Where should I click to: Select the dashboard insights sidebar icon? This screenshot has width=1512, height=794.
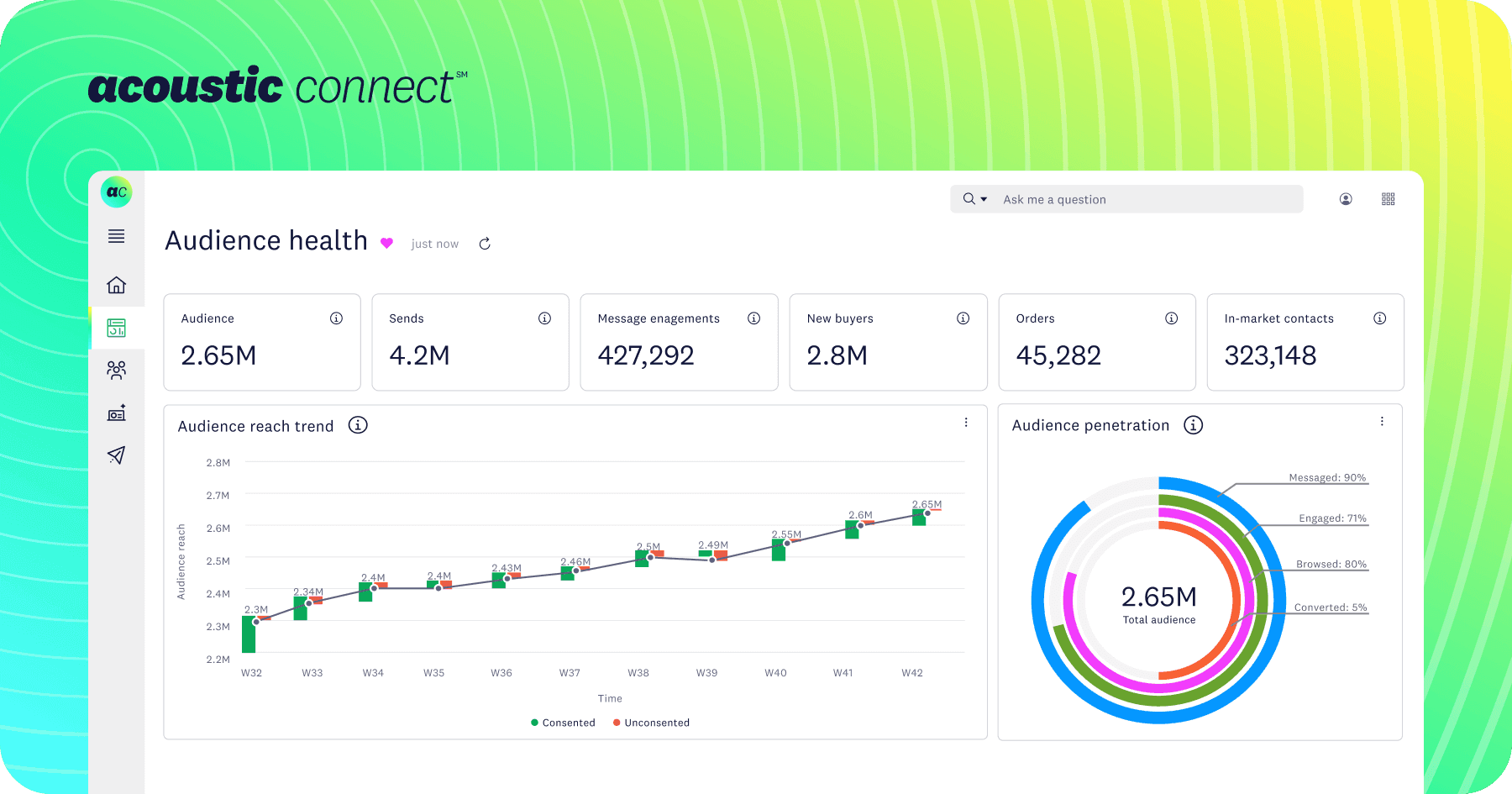click(116, 328)
